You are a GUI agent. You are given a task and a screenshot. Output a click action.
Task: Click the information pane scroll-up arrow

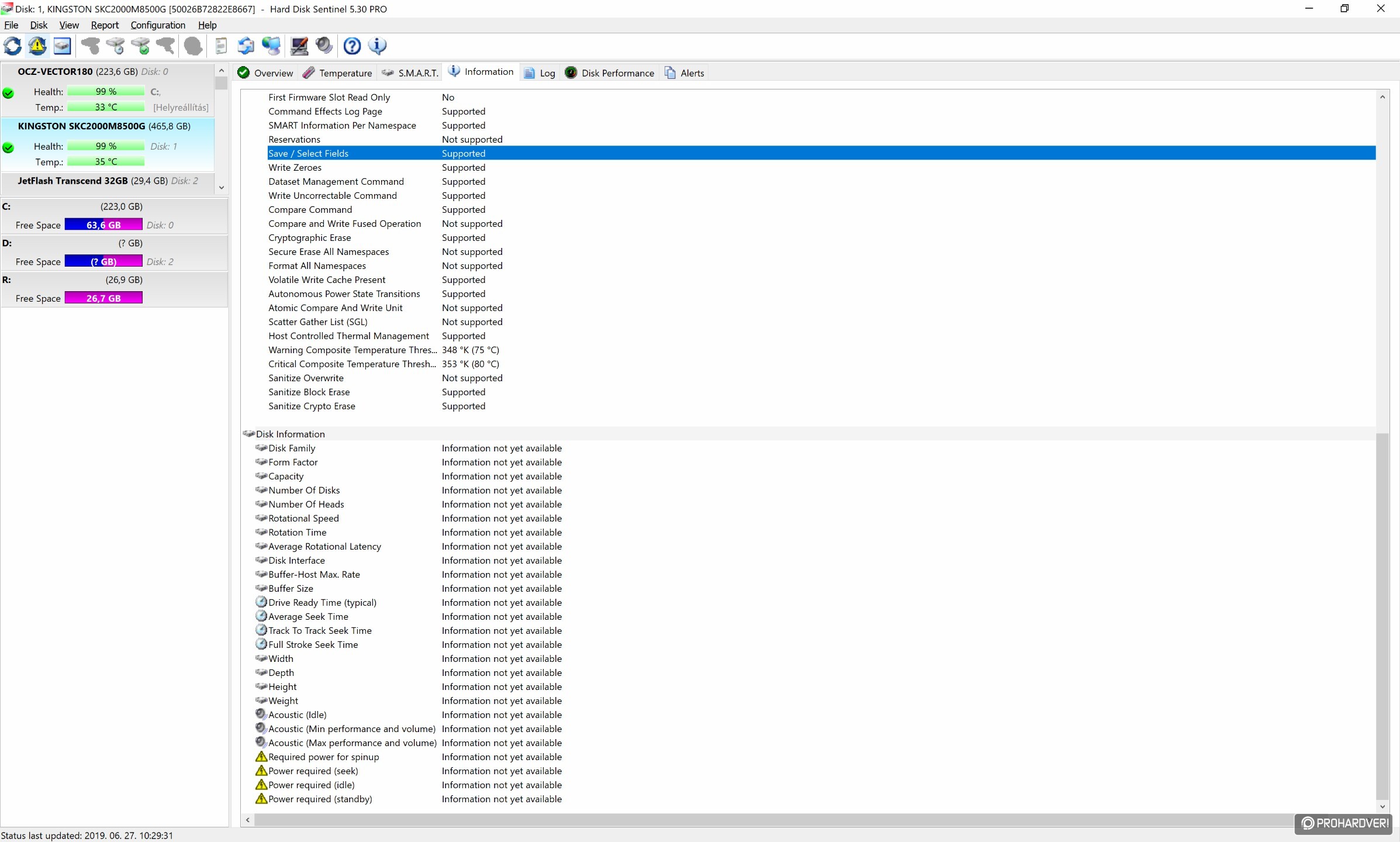pyautogui.click(x=1382, y=97)
